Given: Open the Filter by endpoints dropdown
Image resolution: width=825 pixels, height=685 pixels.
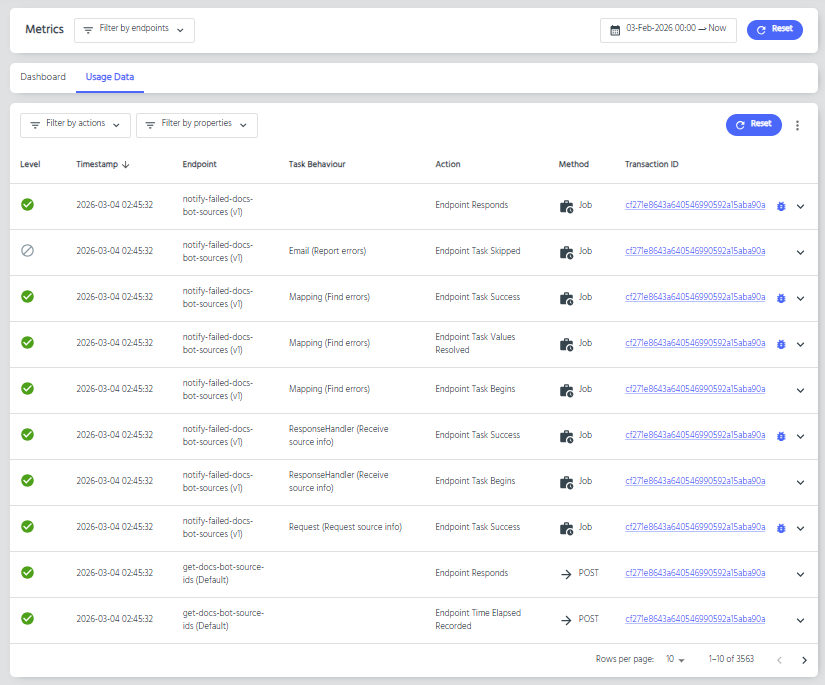Looking at the screenshot, I should pos(134,30).
